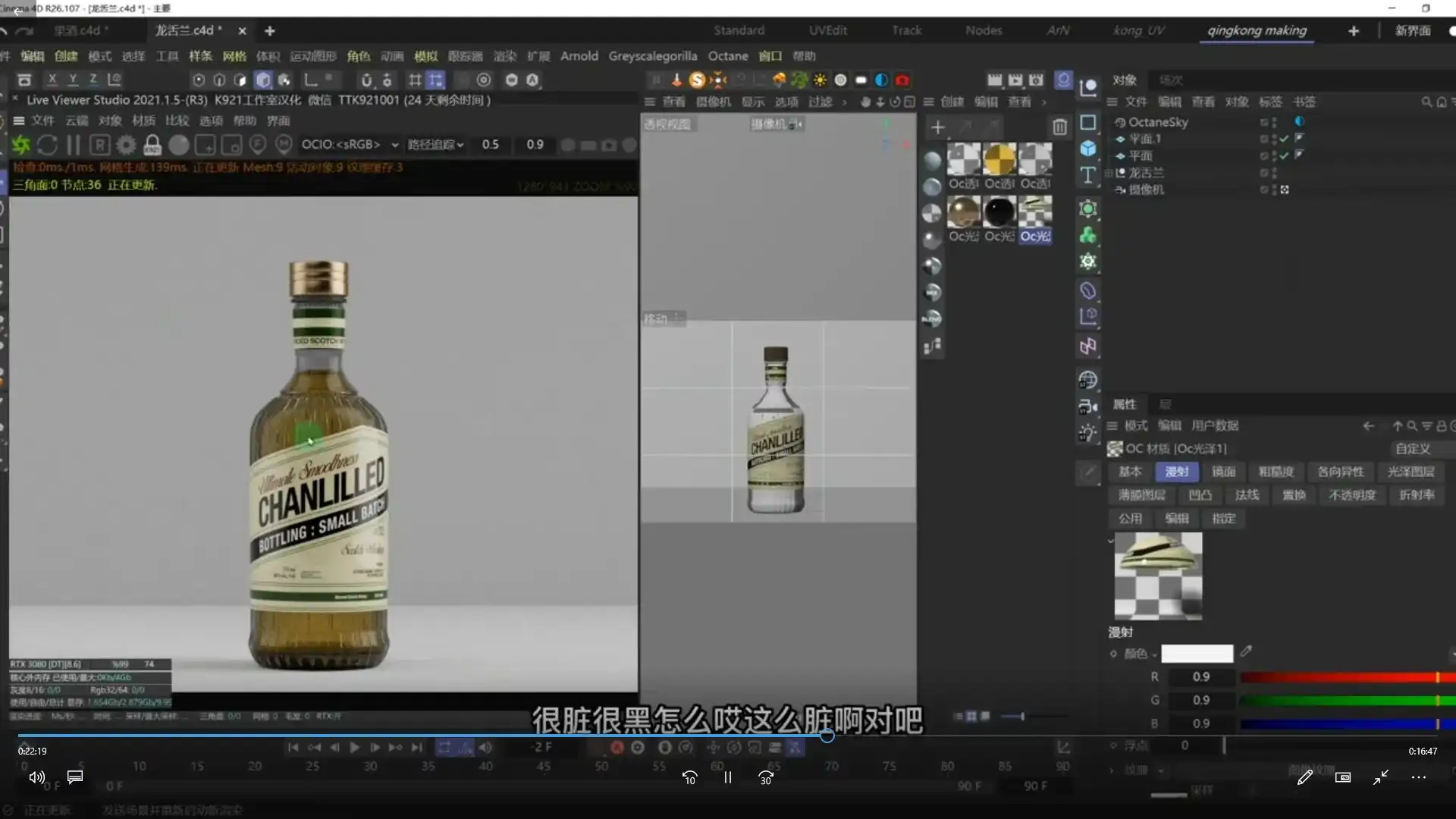Pause the Live Viewer render
Image resolution: width=1456 pixels, height=819 pixels.
(x=74, y=145)
